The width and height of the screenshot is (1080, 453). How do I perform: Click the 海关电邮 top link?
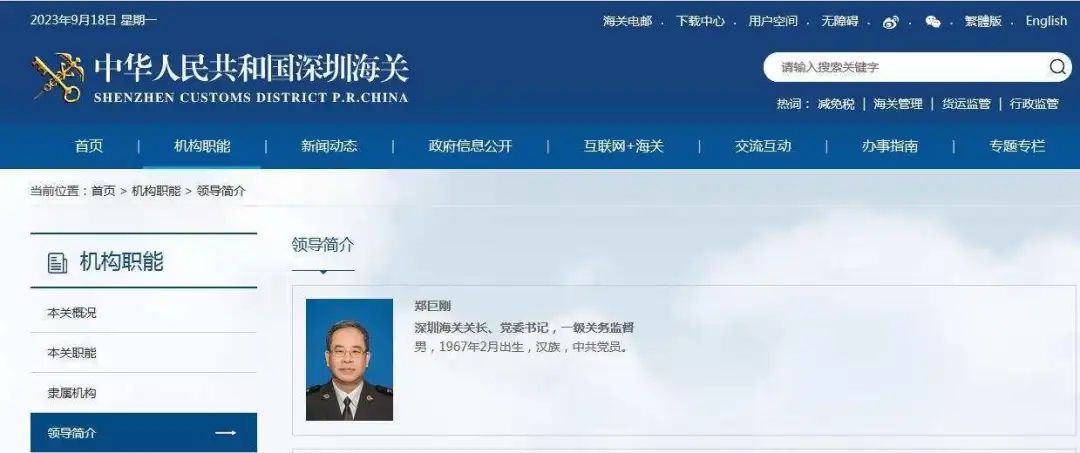tap(627, 21)
